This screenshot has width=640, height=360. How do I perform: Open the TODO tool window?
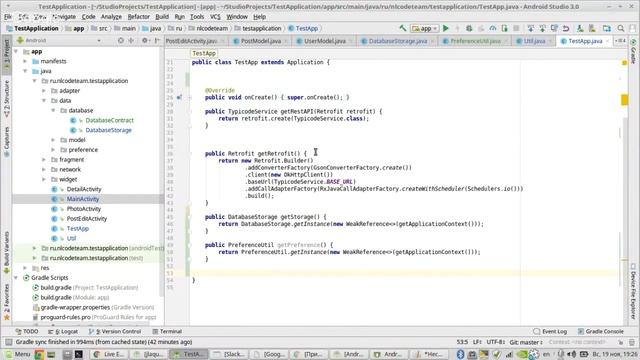click(27, 331)
